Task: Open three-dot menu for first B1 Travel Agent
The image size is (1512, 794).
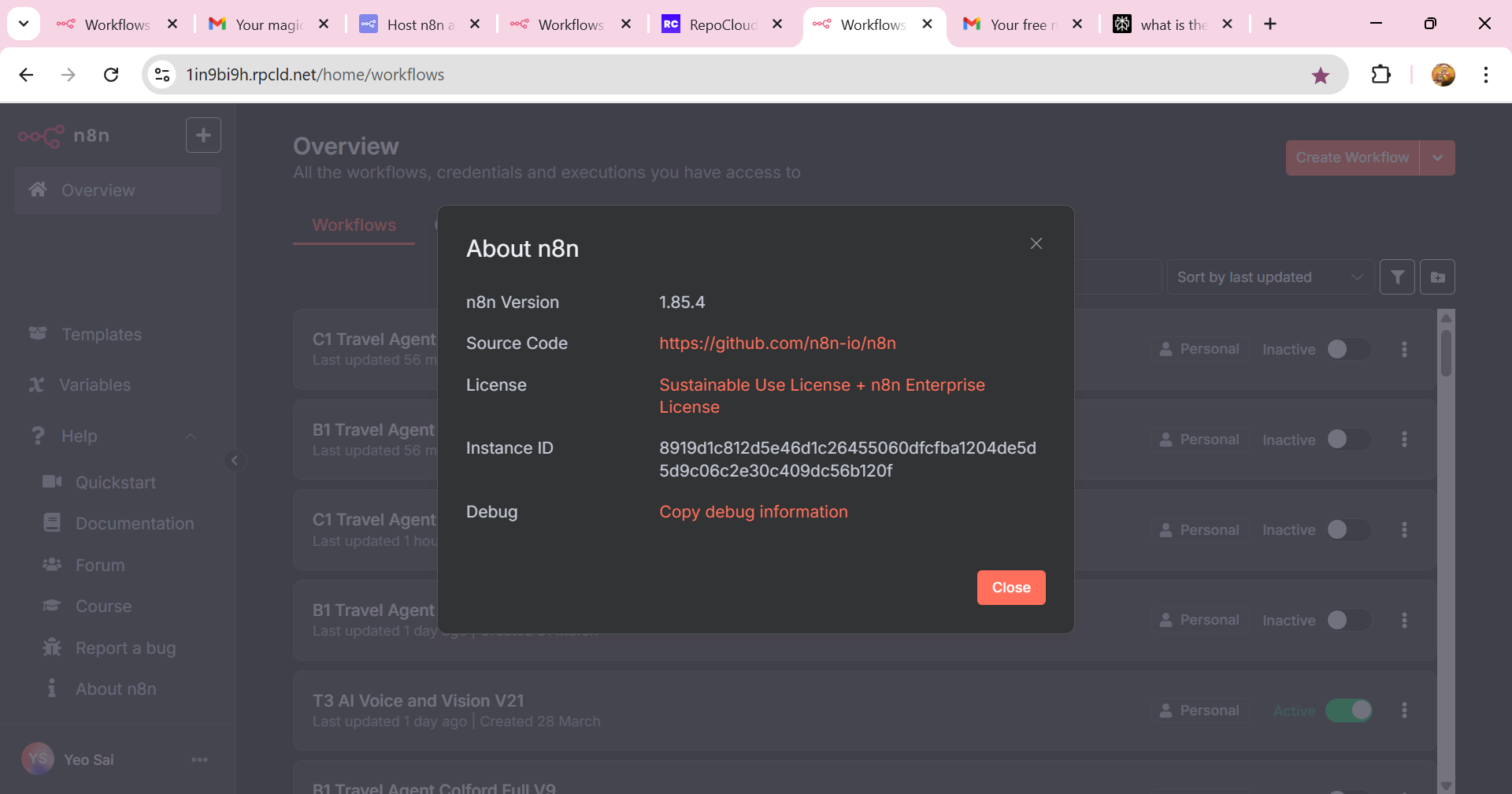Action: [x=1404, y=440]
